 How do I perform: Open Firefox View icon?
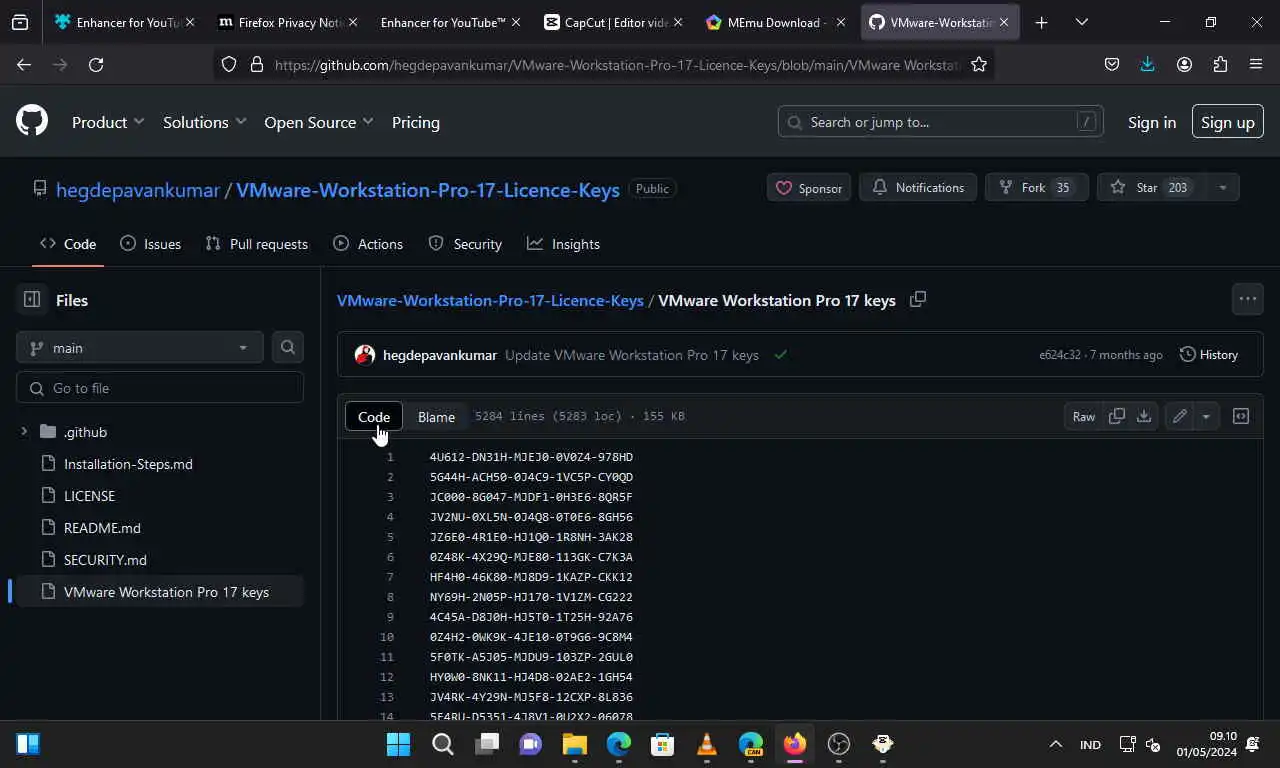pyautogui.click(x=19, y=22)
